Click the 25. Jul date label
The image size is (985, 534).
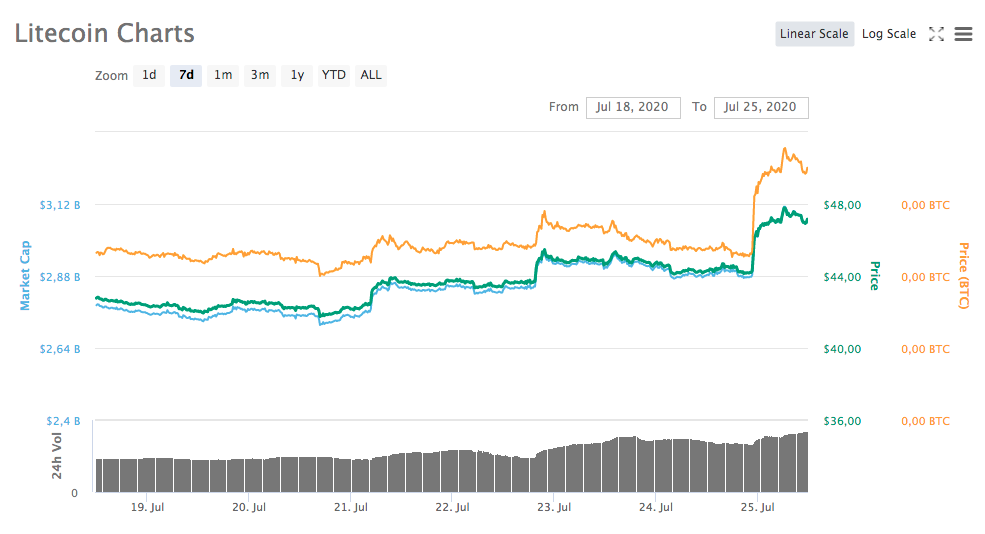[758, 508]
